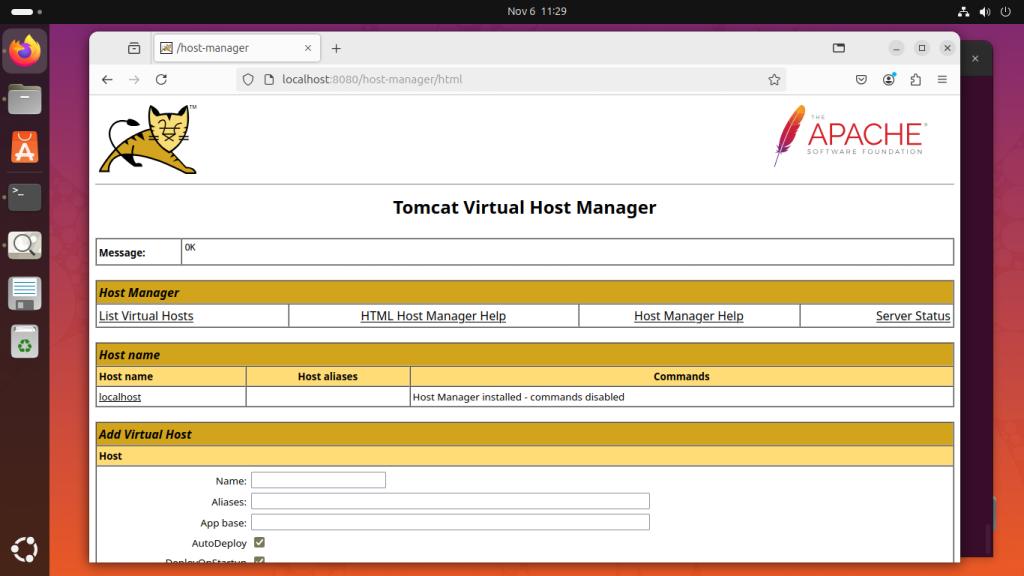Viewport: 1024px width, 576px height.
Task: Click inside the Name input field
Action: 317,479
